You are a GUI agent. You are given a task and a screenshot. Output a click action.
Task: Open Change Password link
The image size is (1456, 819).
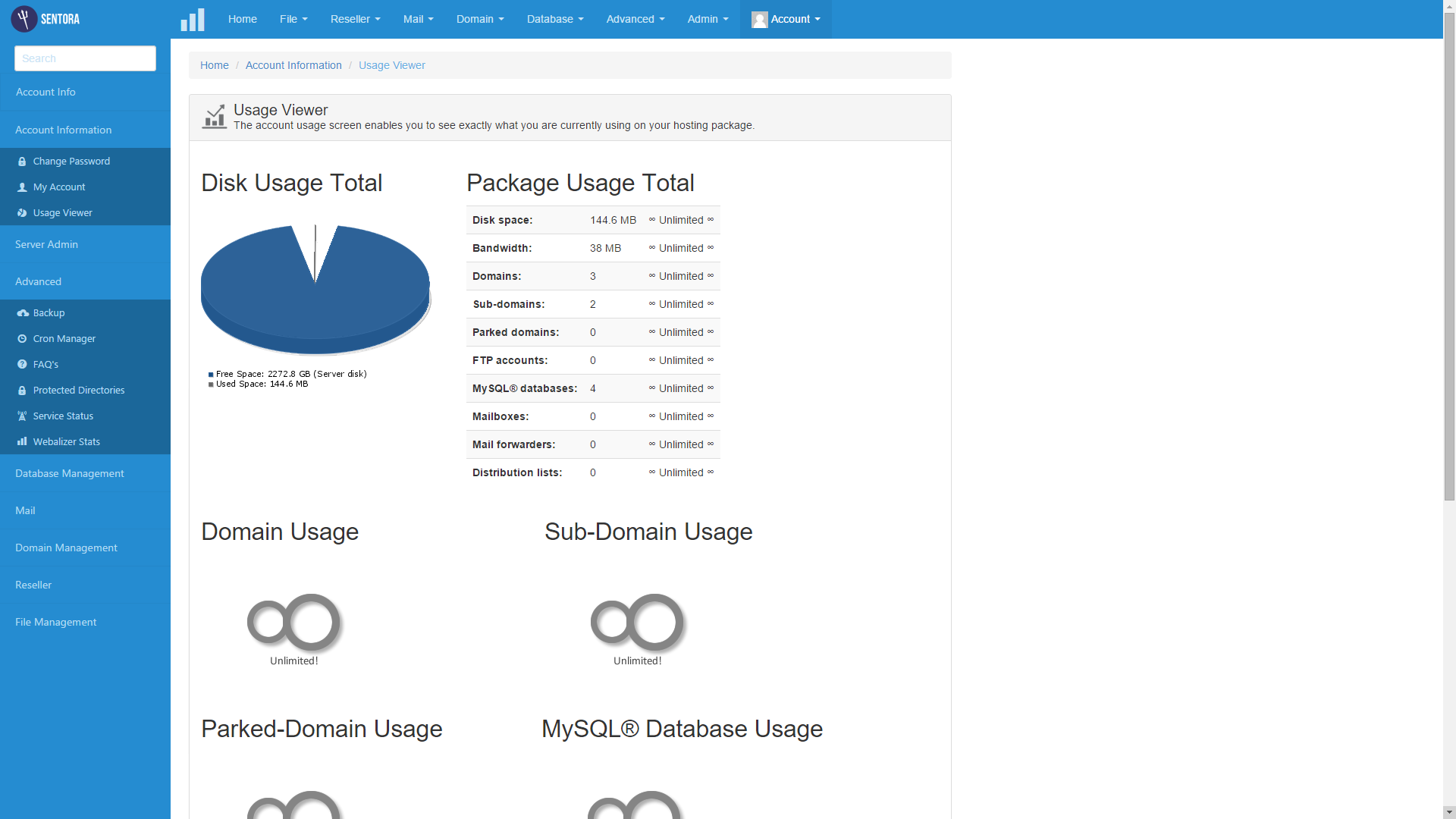coord(71,162)
